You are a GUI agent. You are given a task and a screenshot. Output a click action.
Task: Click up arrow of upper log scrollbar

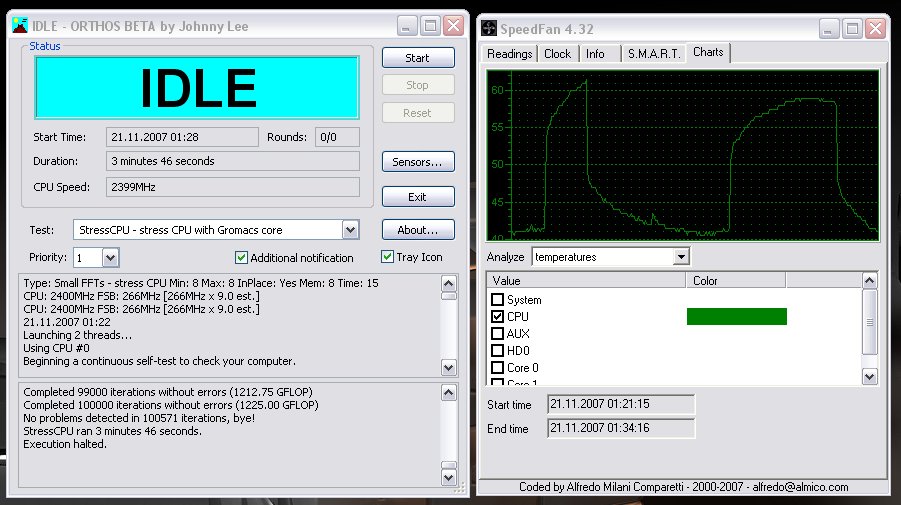[449, 283]
